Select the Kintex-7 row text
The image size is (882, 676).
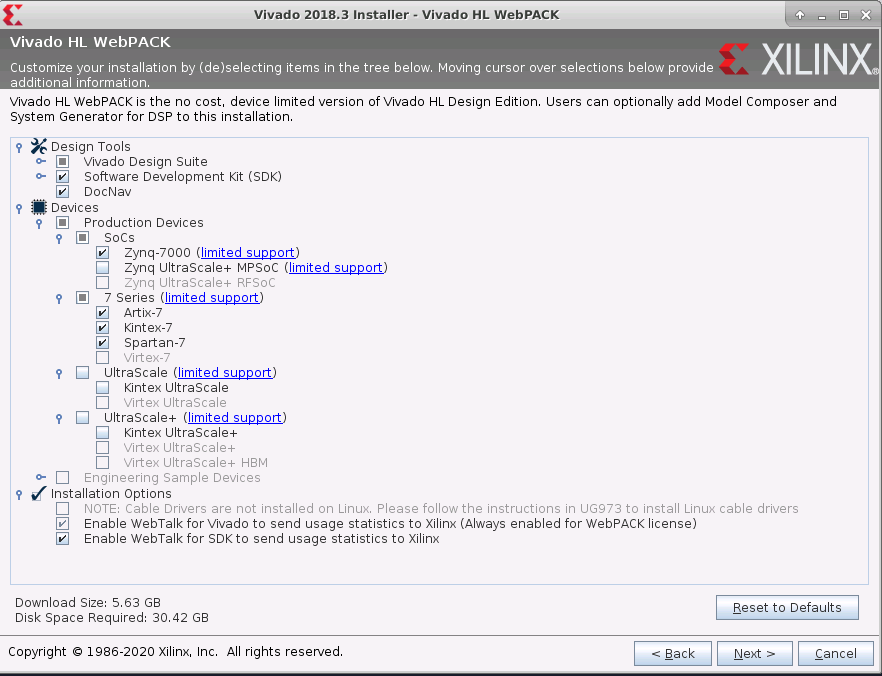coord(148,327)
